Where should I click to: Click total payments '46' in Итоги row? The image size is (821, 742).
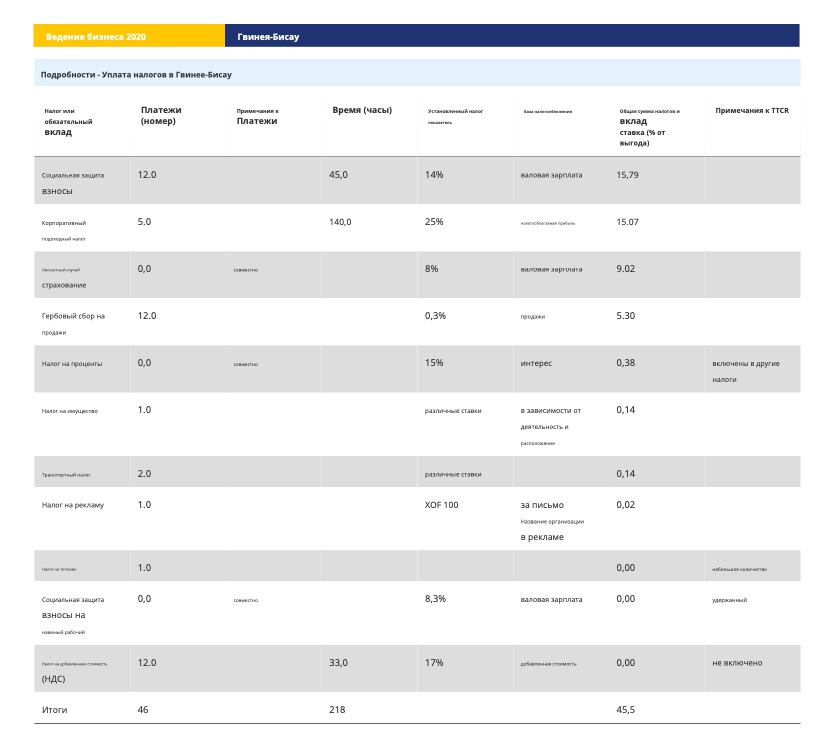click(143, 710)
